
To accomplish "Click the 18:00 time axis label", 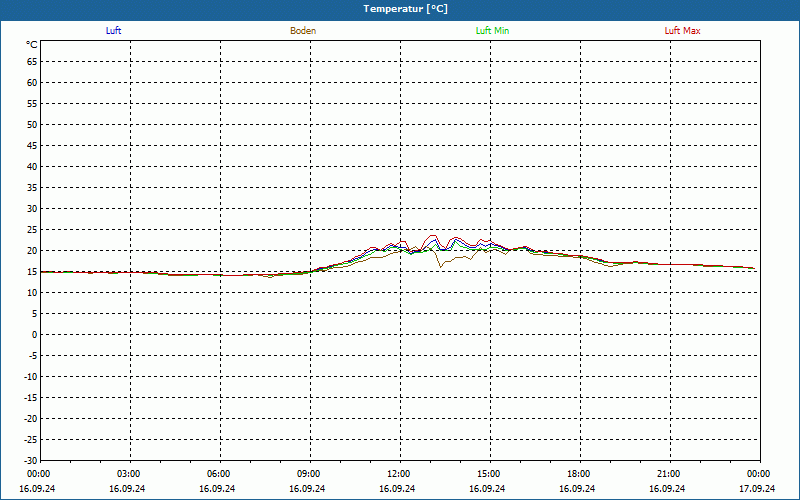I will [x=579, y=474].
